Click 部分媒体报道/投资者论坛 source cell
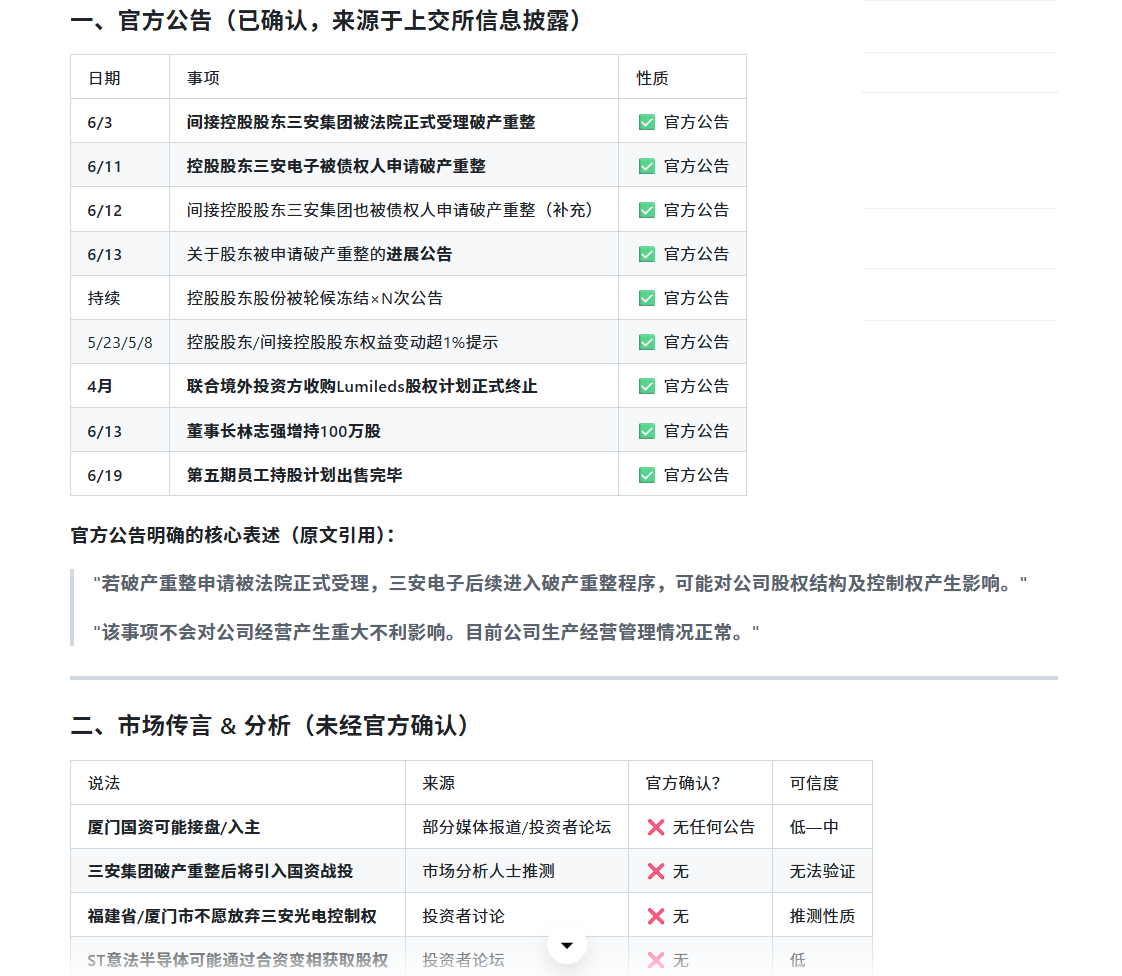Image resolution: width=1122 pixels, height=976 pixels. pos(517,827)
